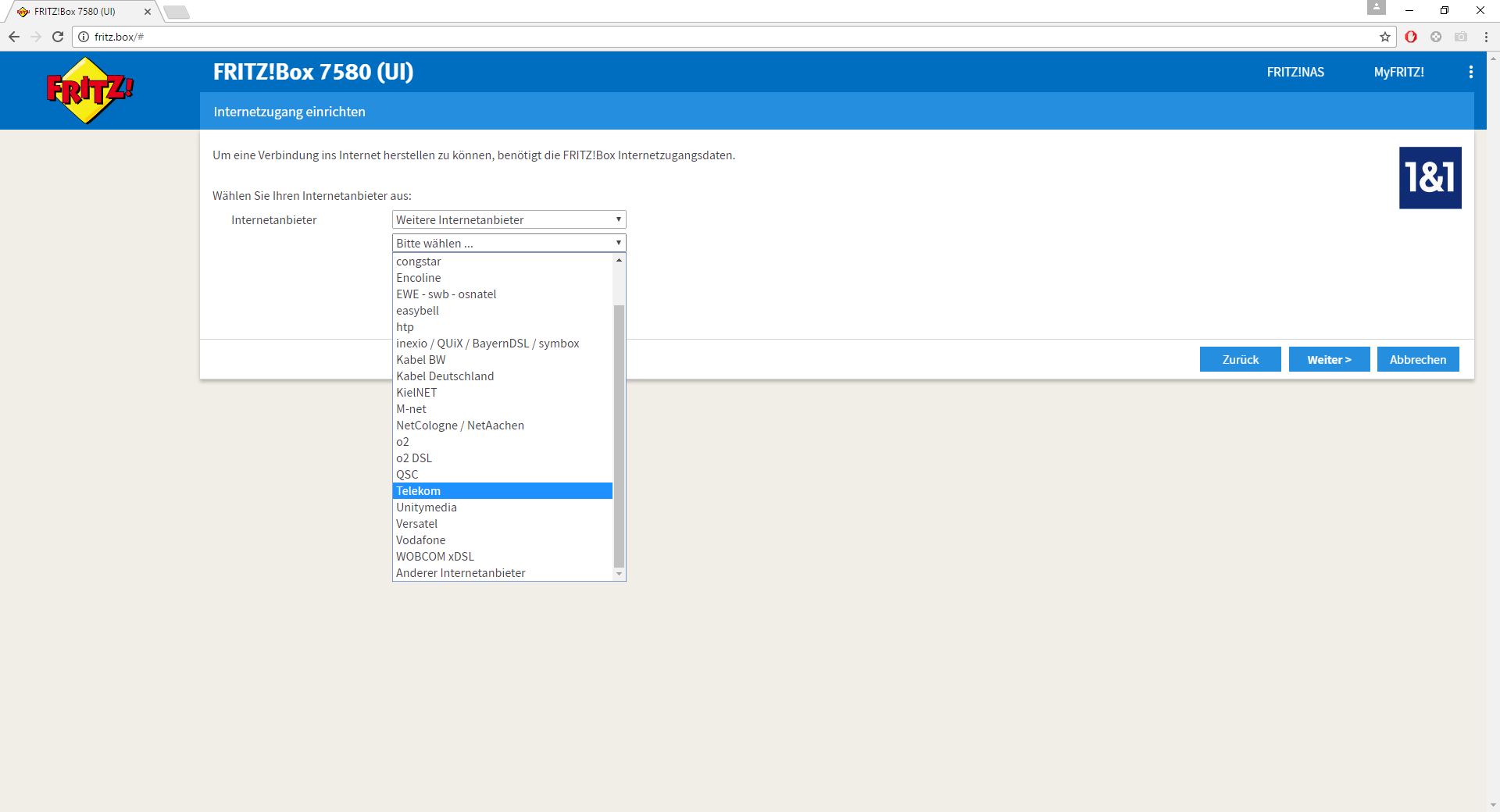This screenshot has height=812, width=1500.
Task: Go back in the browser
Action: pos(14,37)
